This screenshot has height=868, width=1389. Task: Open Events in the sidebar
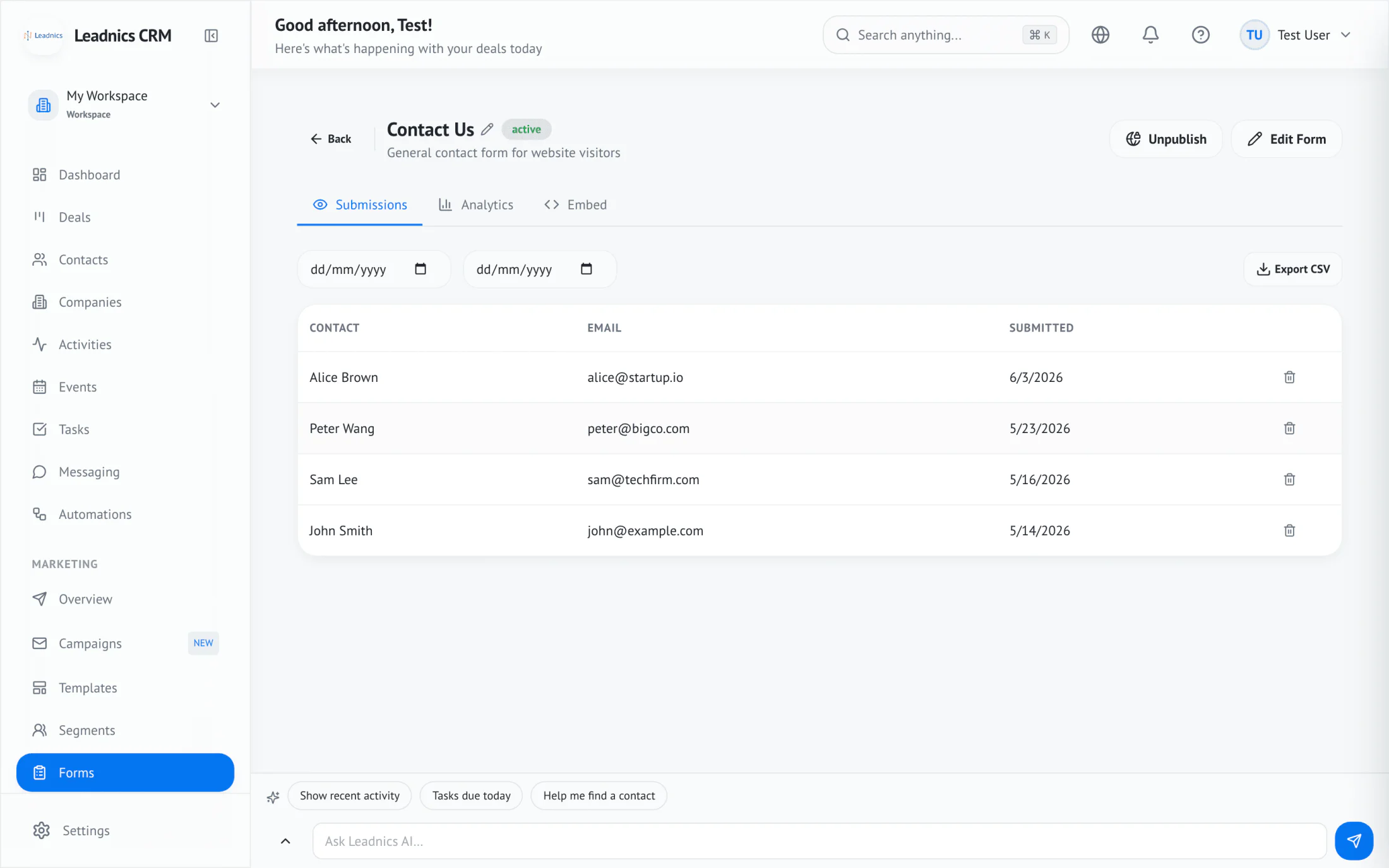[125, 387]
